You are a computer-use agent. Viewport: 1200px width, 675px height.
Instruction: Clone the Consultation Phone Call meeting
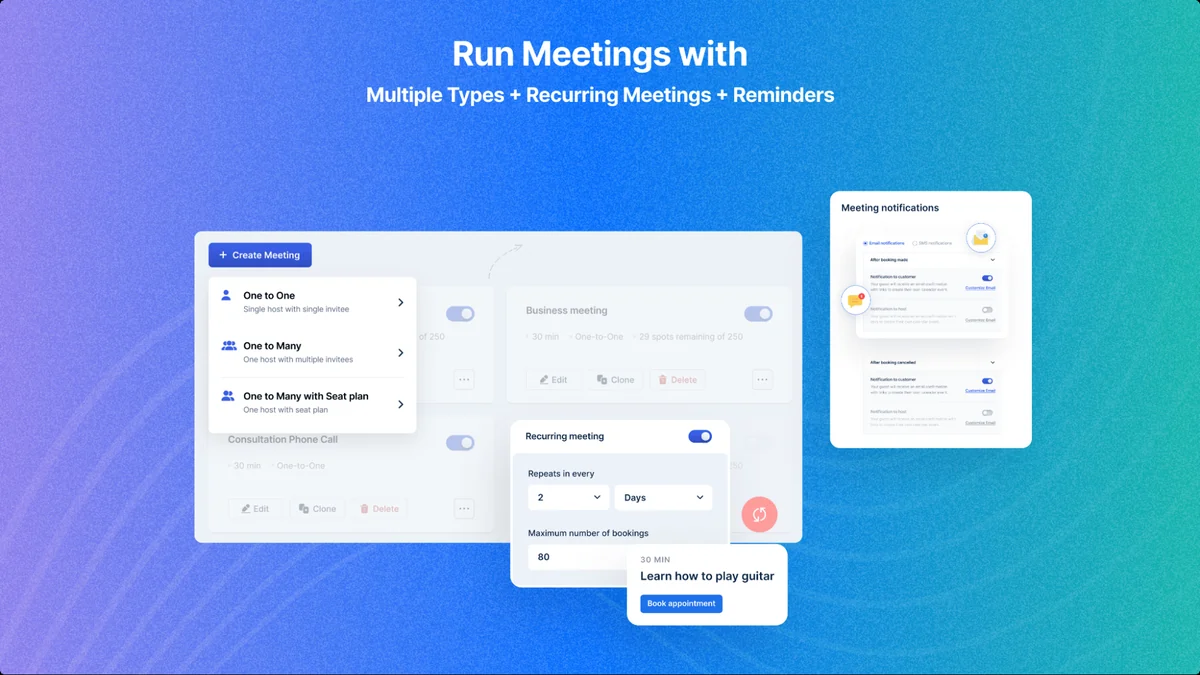click(317, 509)
